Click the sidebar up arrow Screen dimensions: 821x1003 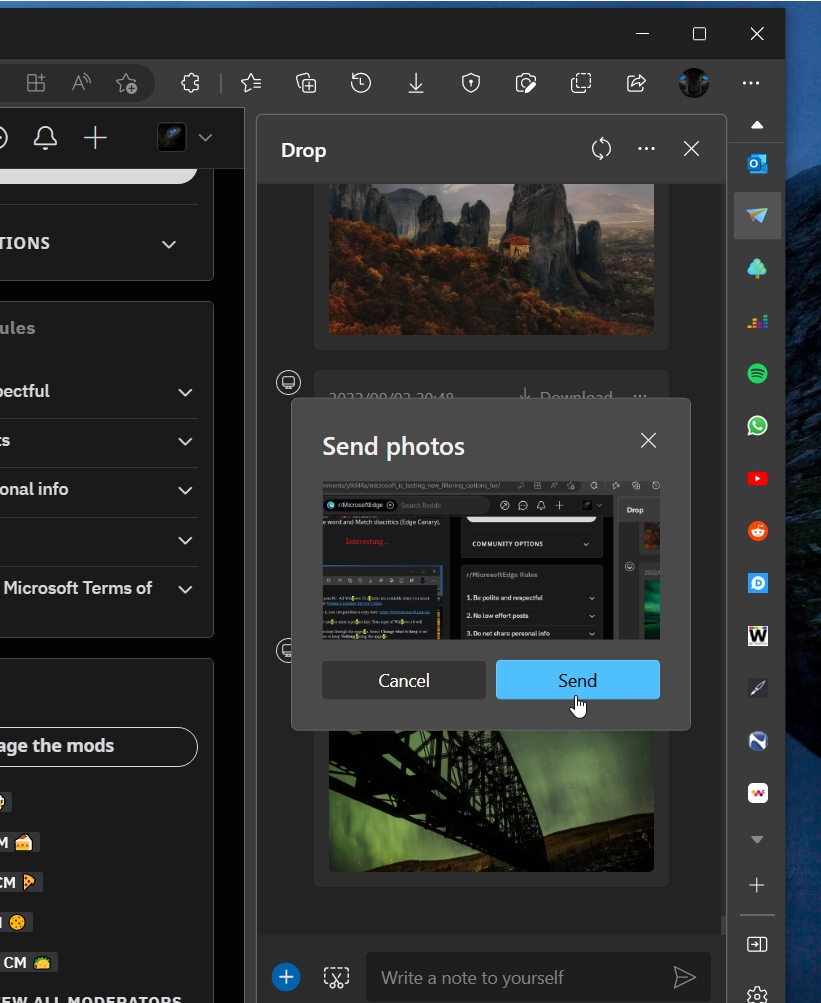coord(757,125)
